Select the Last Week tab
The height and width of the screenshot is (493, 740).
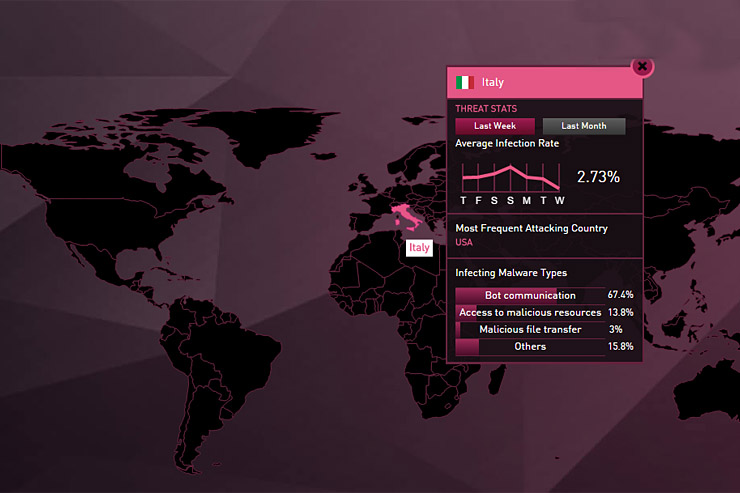point(496,126)
